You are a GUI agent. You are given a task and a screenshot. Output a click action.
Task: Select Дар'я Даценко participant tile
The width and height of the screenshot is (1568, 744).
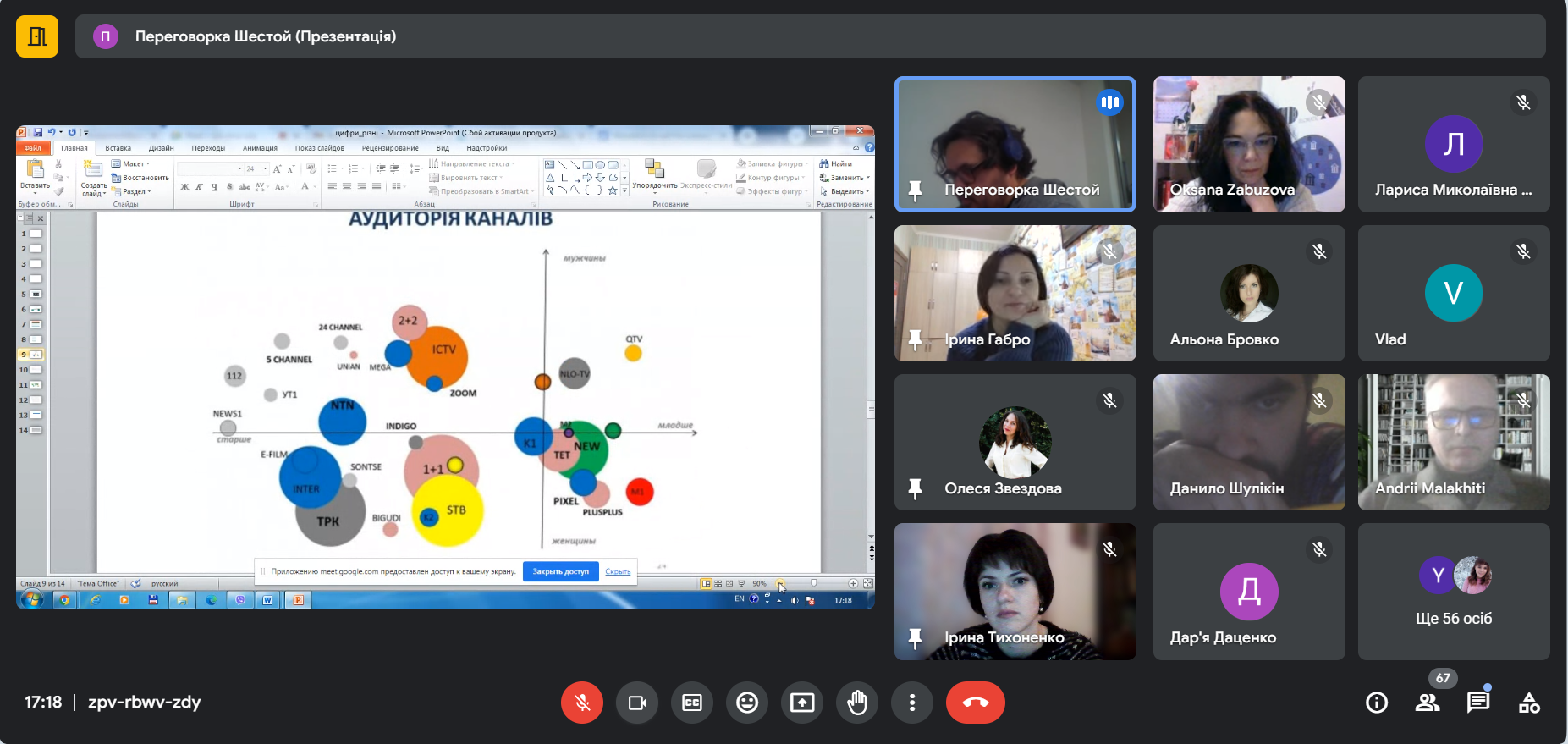click(1249, 592)
